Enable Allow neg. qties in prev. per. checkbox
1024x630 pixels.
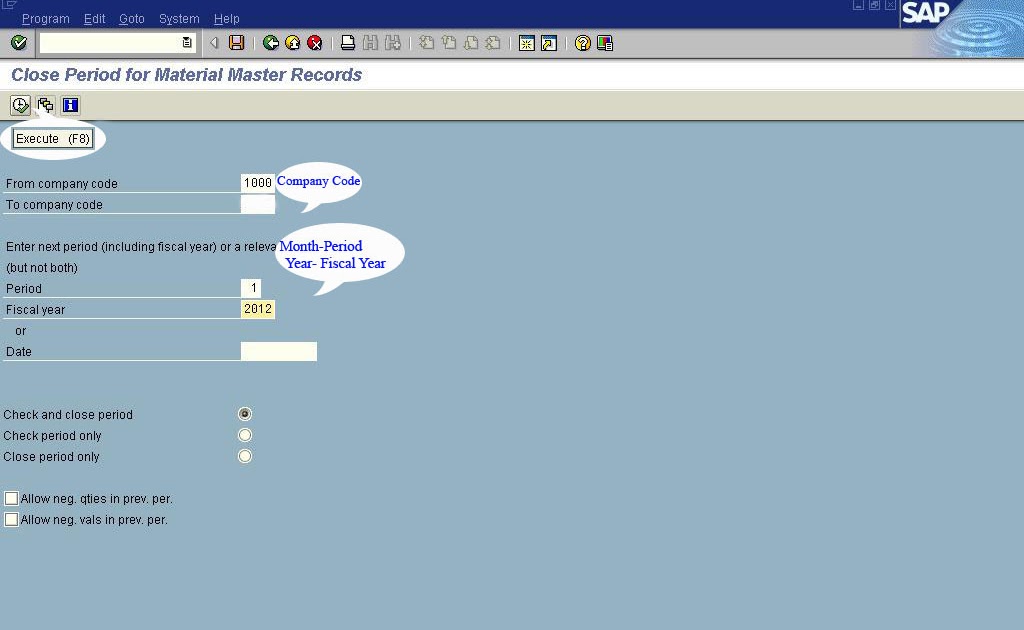[x=11, y=499]
